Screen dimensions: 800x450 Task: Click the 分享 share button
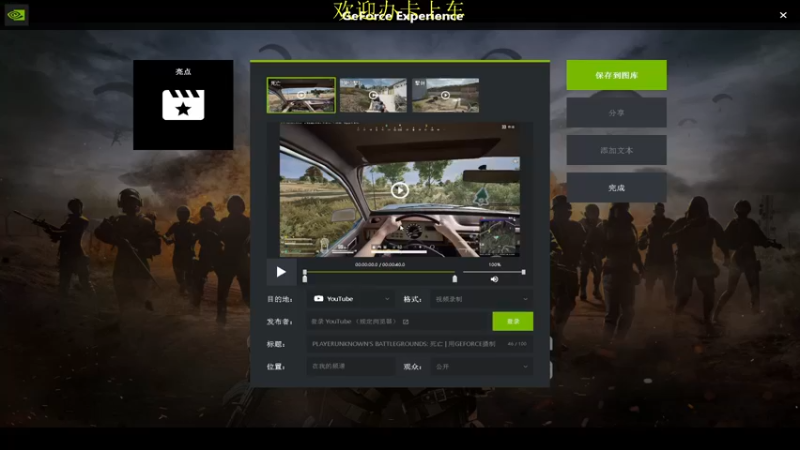tap(616, 113)
